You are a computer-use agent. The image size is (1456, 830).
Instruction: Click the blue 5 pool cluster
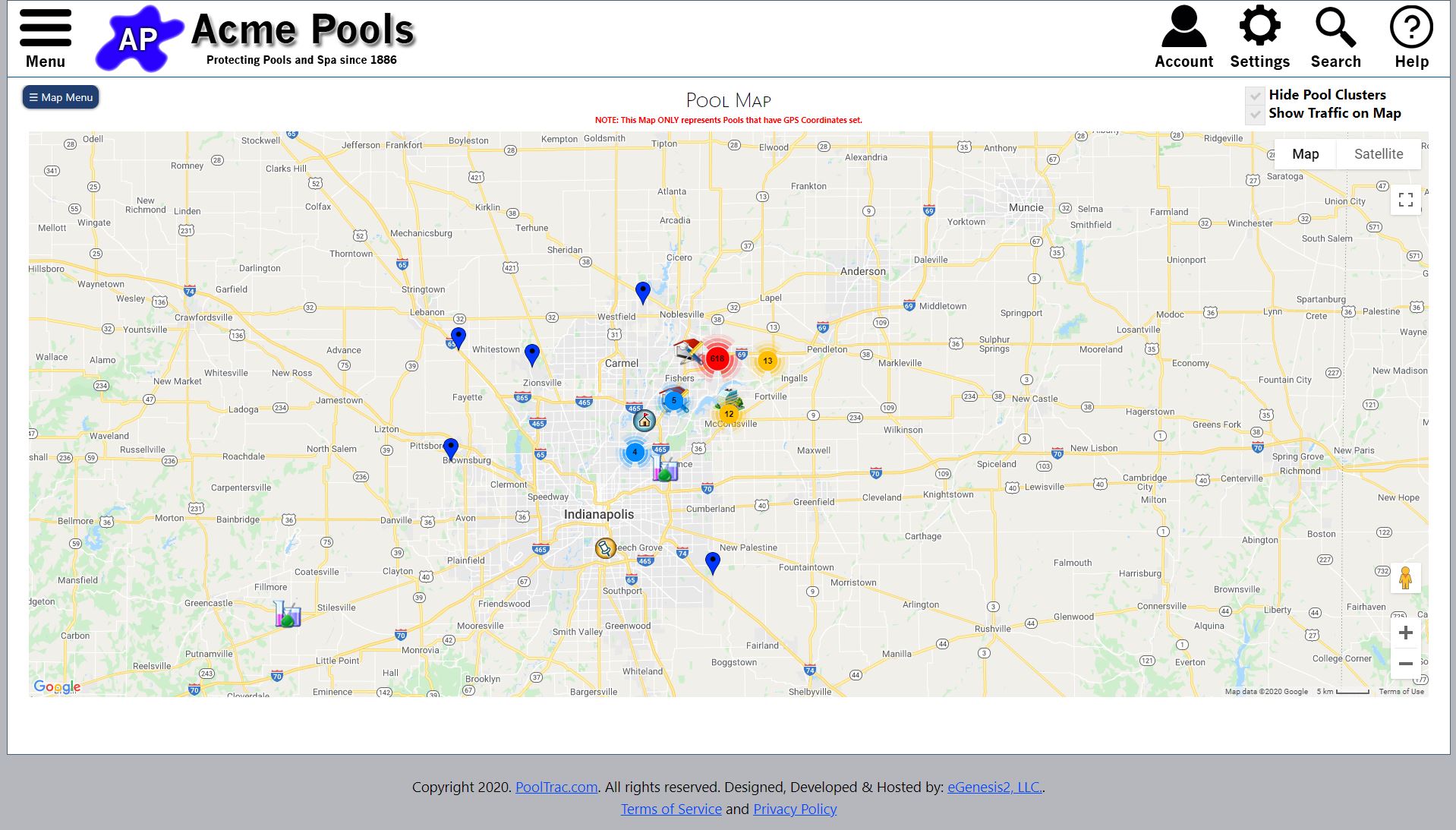pyautogui.click(x=673, y=400)
